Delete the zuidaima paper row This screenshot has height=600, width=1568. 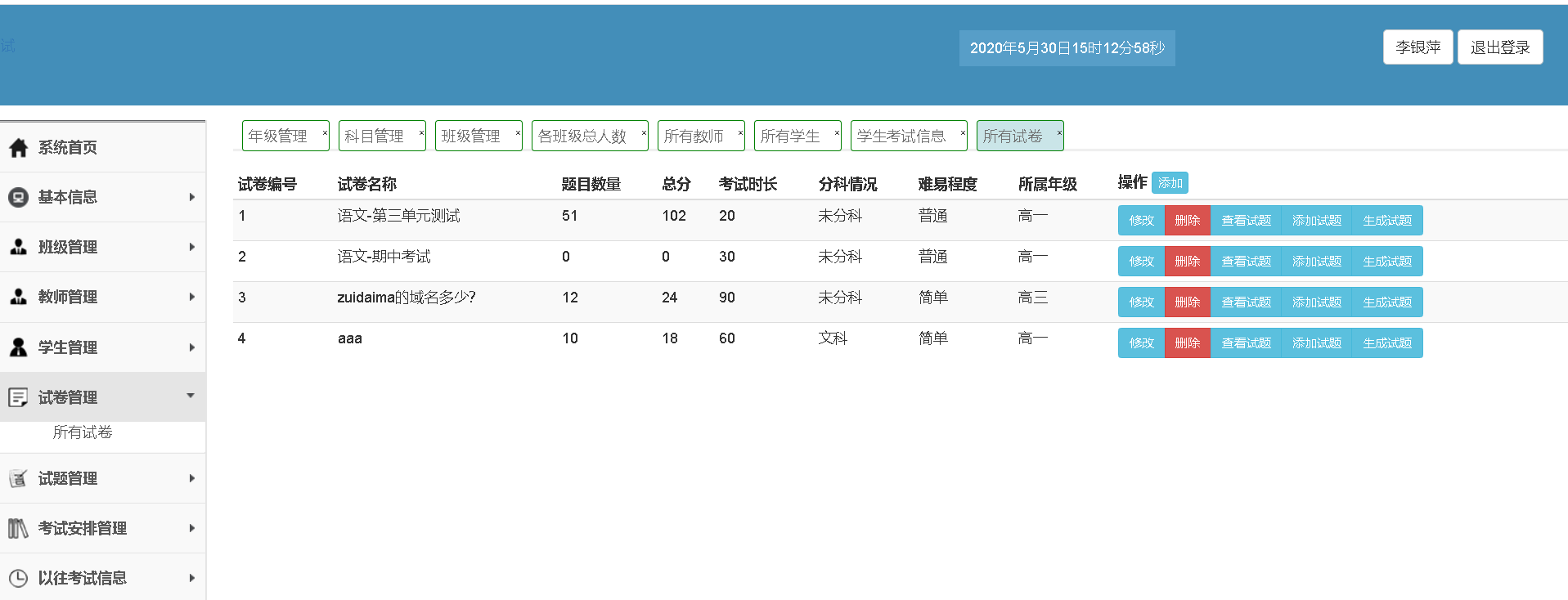[1188, 302]
